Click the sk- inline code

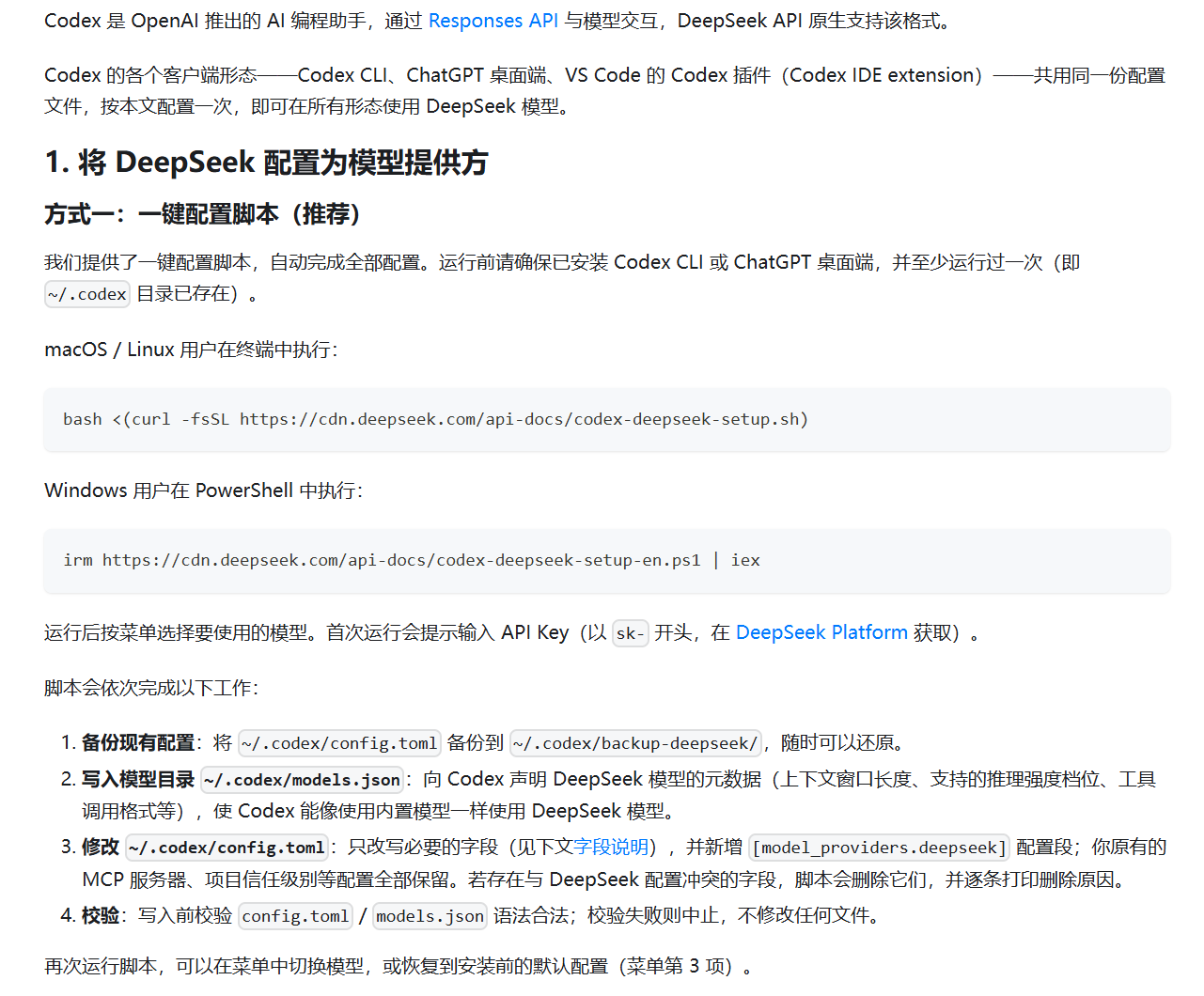[630, 633]
